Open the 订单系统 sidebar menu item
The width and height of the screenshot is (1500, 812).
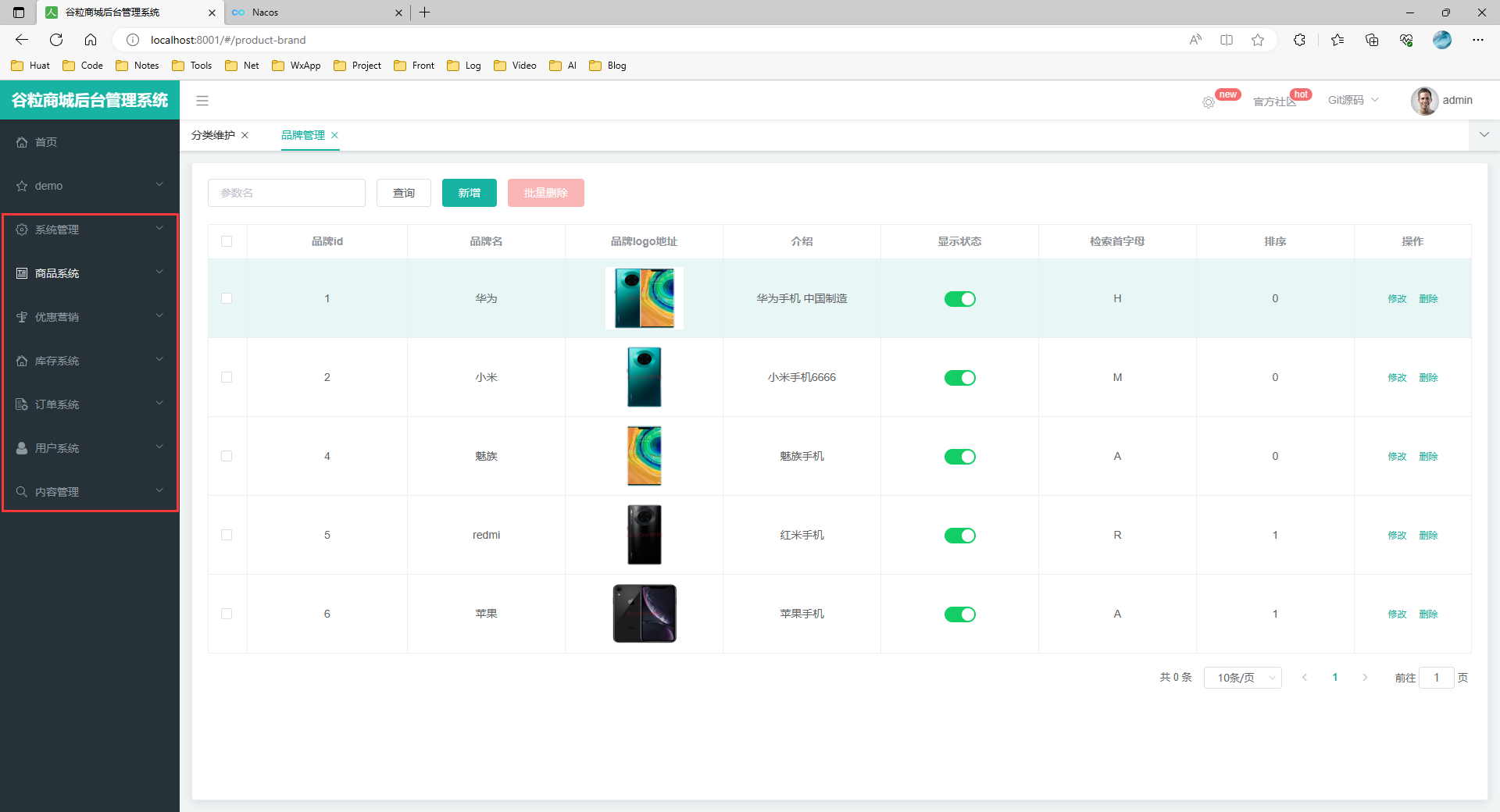(x=90, y=404)
